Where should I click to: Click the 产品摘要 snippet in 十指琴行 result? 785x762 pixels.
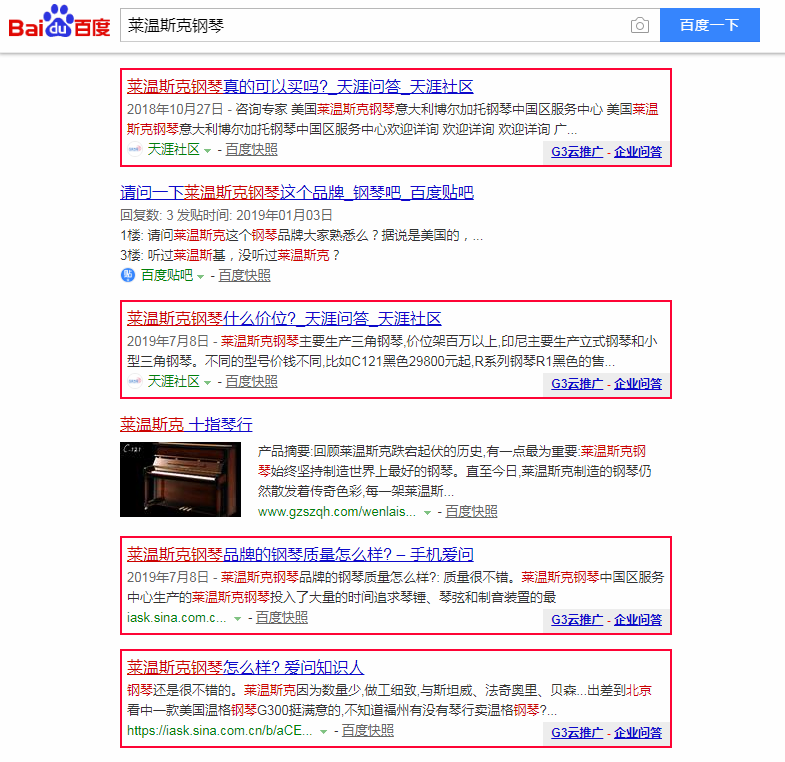coord(455,471)
